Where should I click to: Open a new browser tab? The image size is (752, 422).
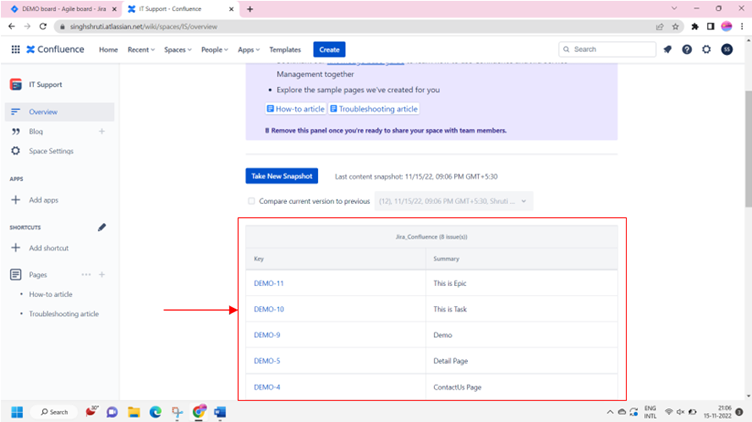[250, 9]
